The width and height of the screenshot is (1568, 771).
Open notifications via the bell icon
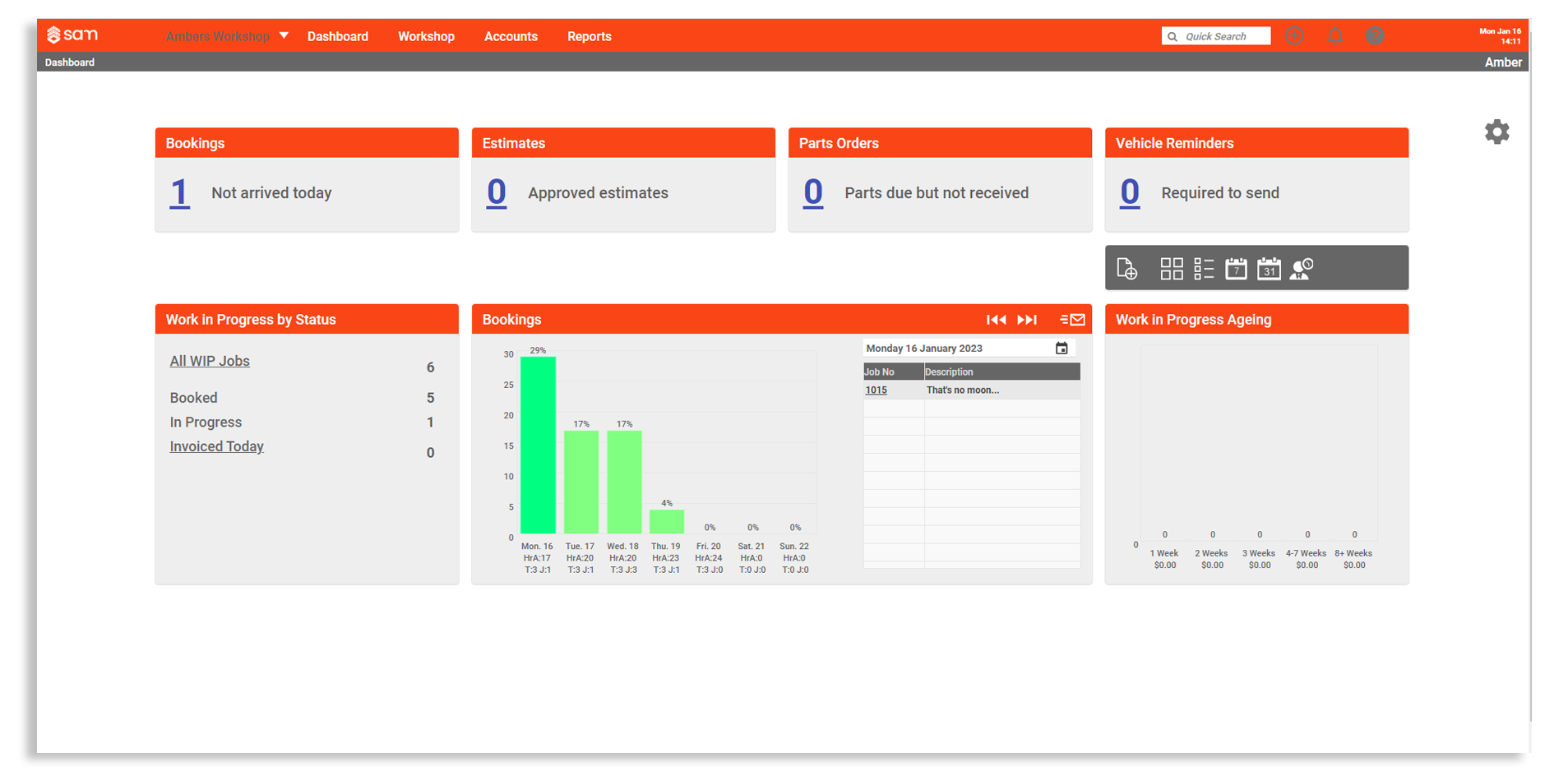pos(1334,35)
